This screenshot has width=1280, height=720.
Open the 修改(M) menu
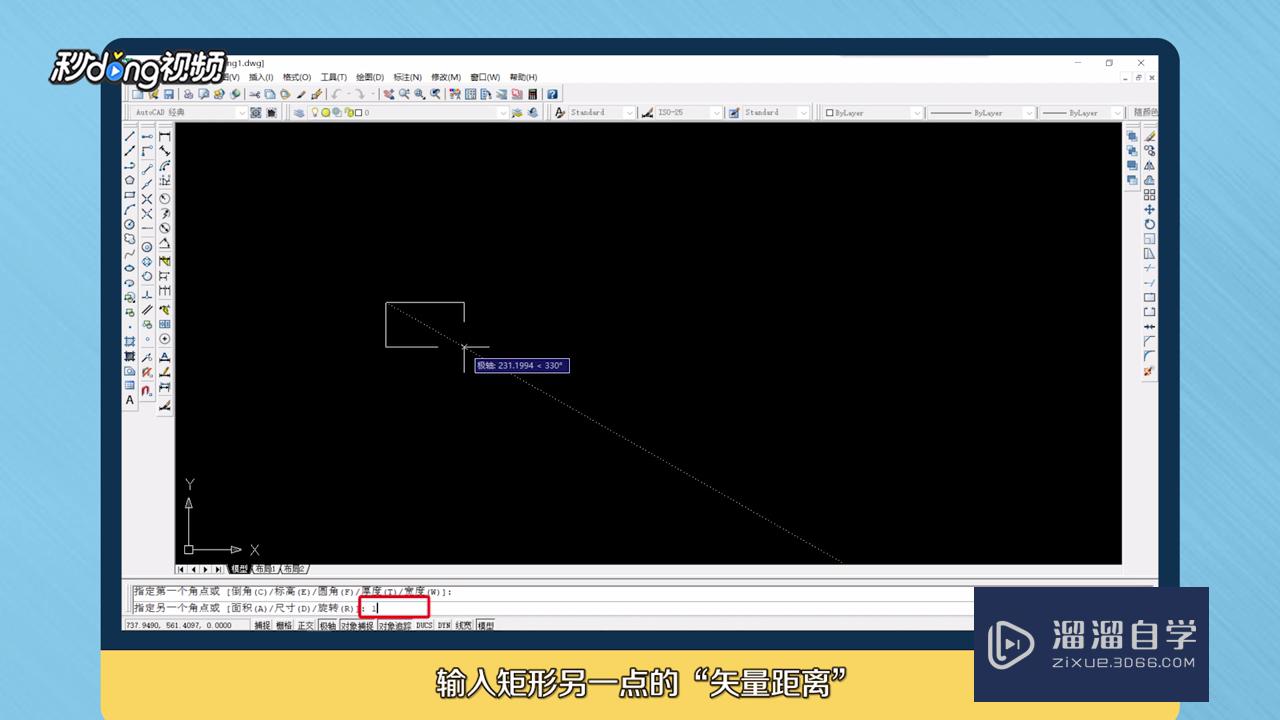click(x=446, y=77)
